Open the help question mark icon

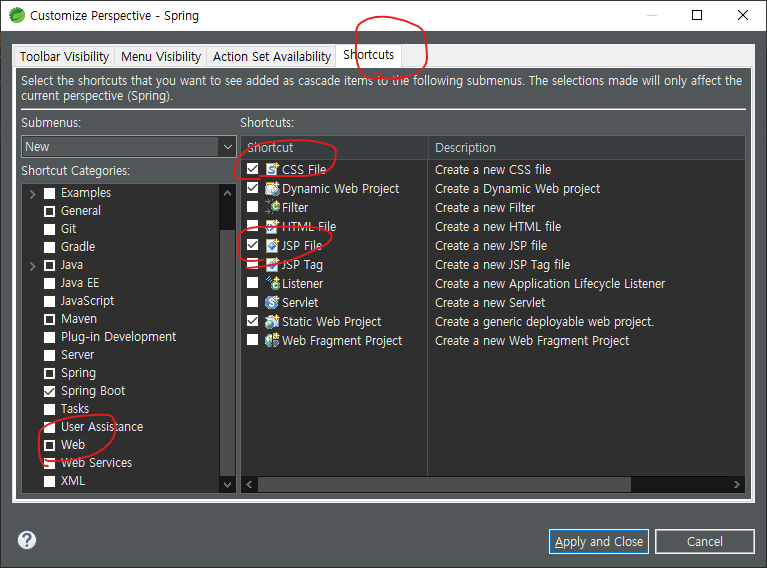click(27, 541)
